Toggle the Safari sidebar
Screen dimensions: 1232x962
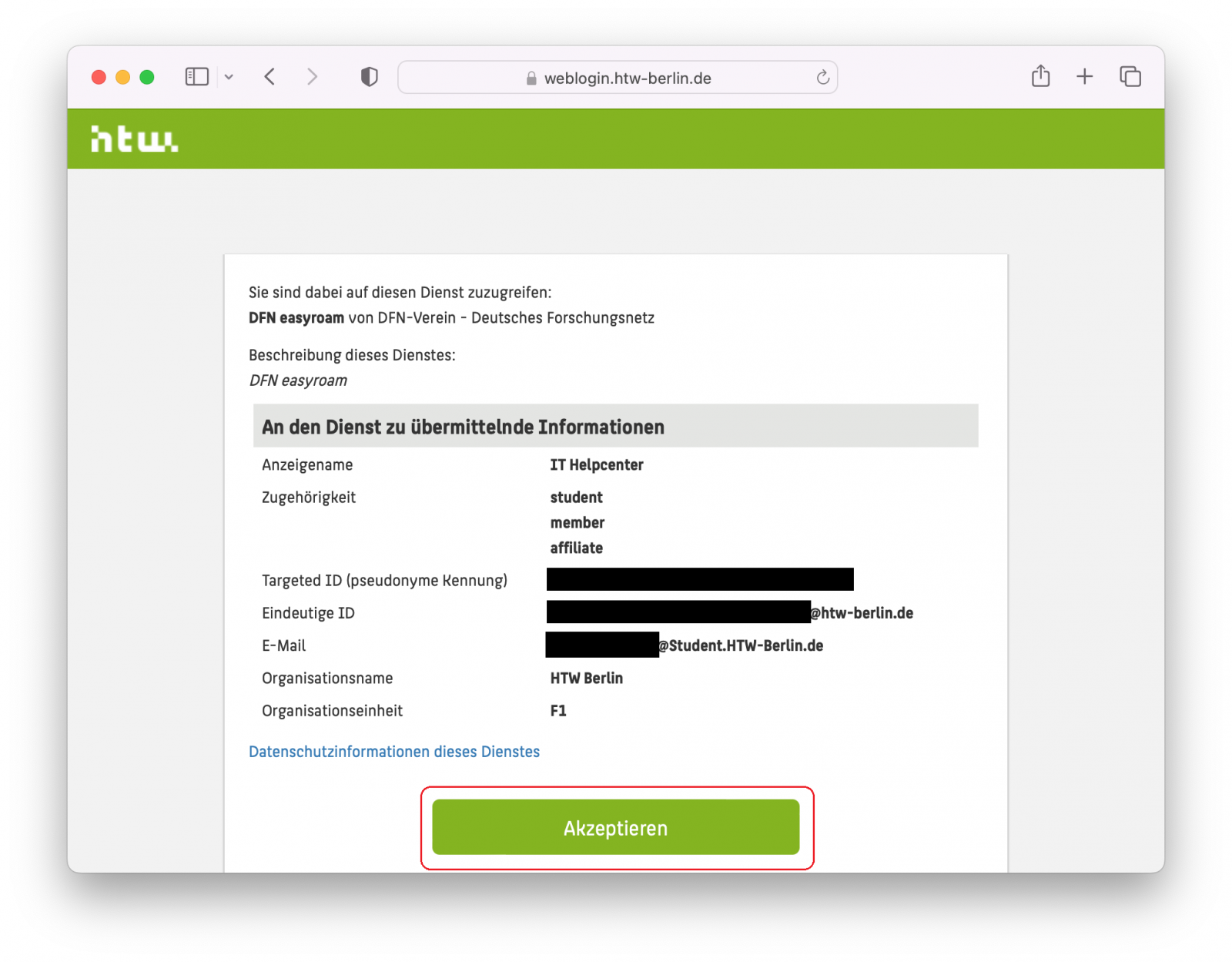tap(196, 77)
